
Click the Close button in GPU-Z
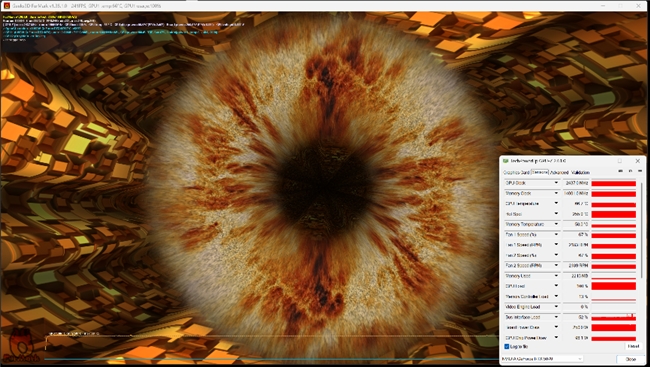click(630, 359)
